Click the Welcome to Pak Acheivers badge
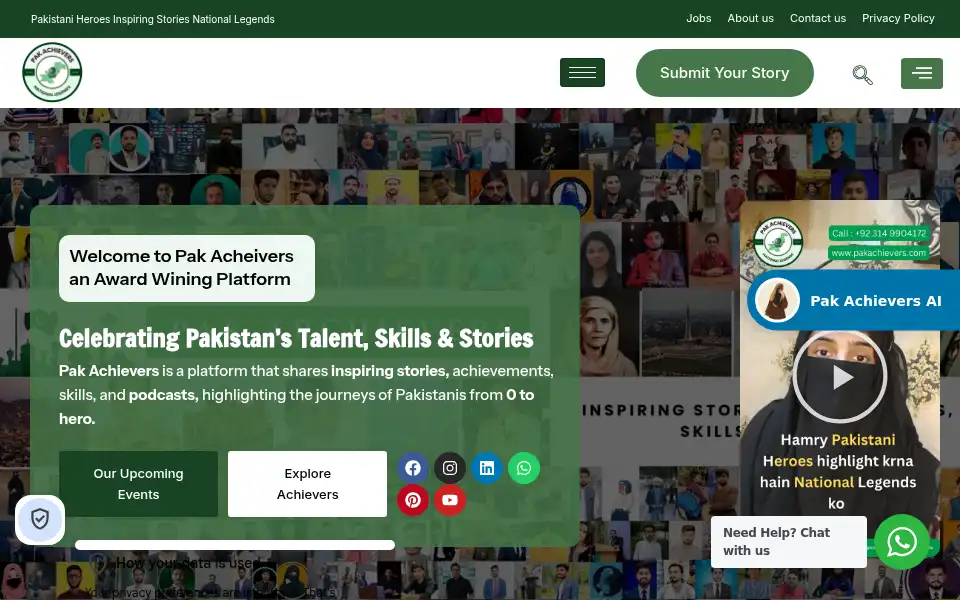The image size is (960, 600). point(187,268)
